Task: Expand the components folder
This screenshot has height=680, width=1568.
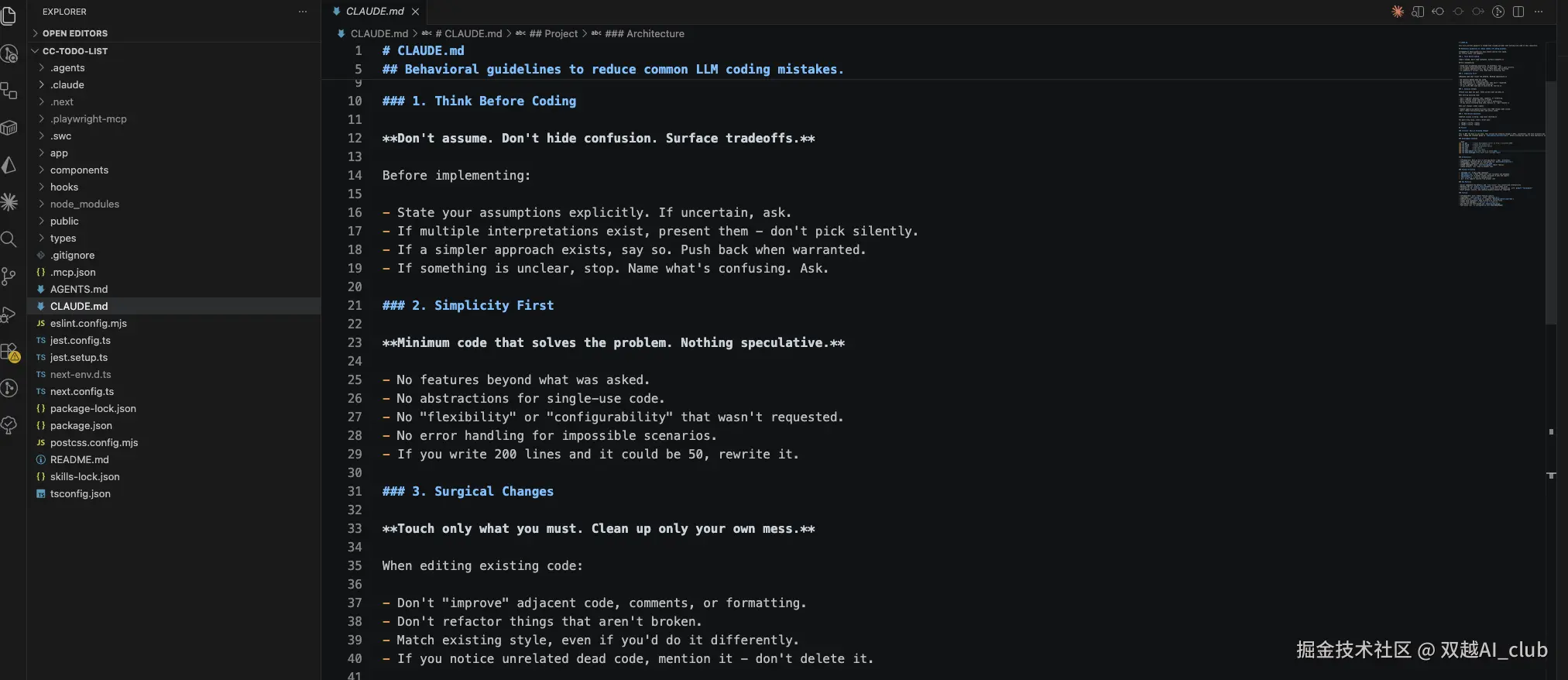Action: point(79,170)
